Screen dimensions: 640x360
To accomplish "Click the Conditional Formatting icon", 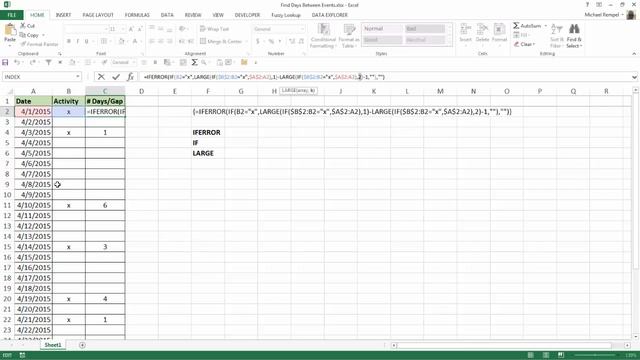I will (323, 29).
